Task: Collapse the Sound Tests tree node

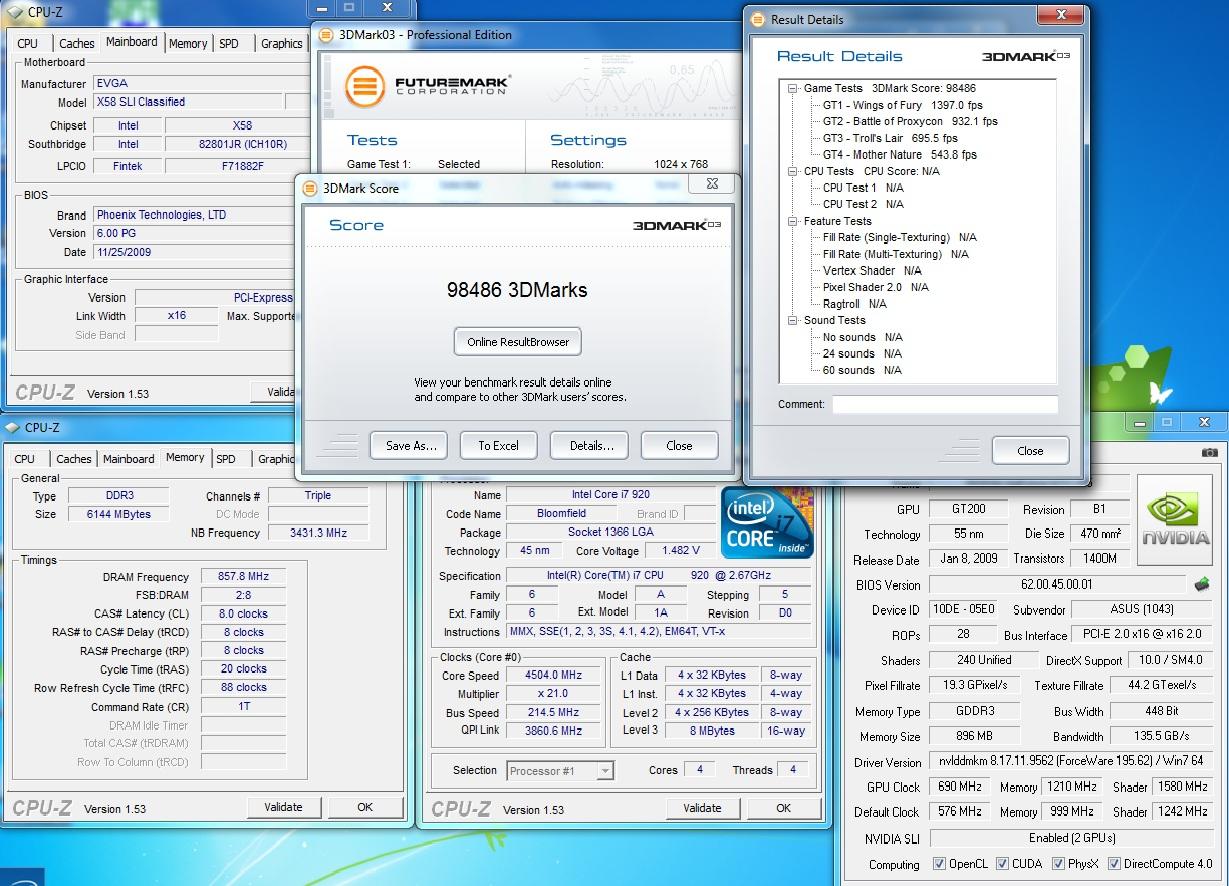Action: tap(794, 320)
